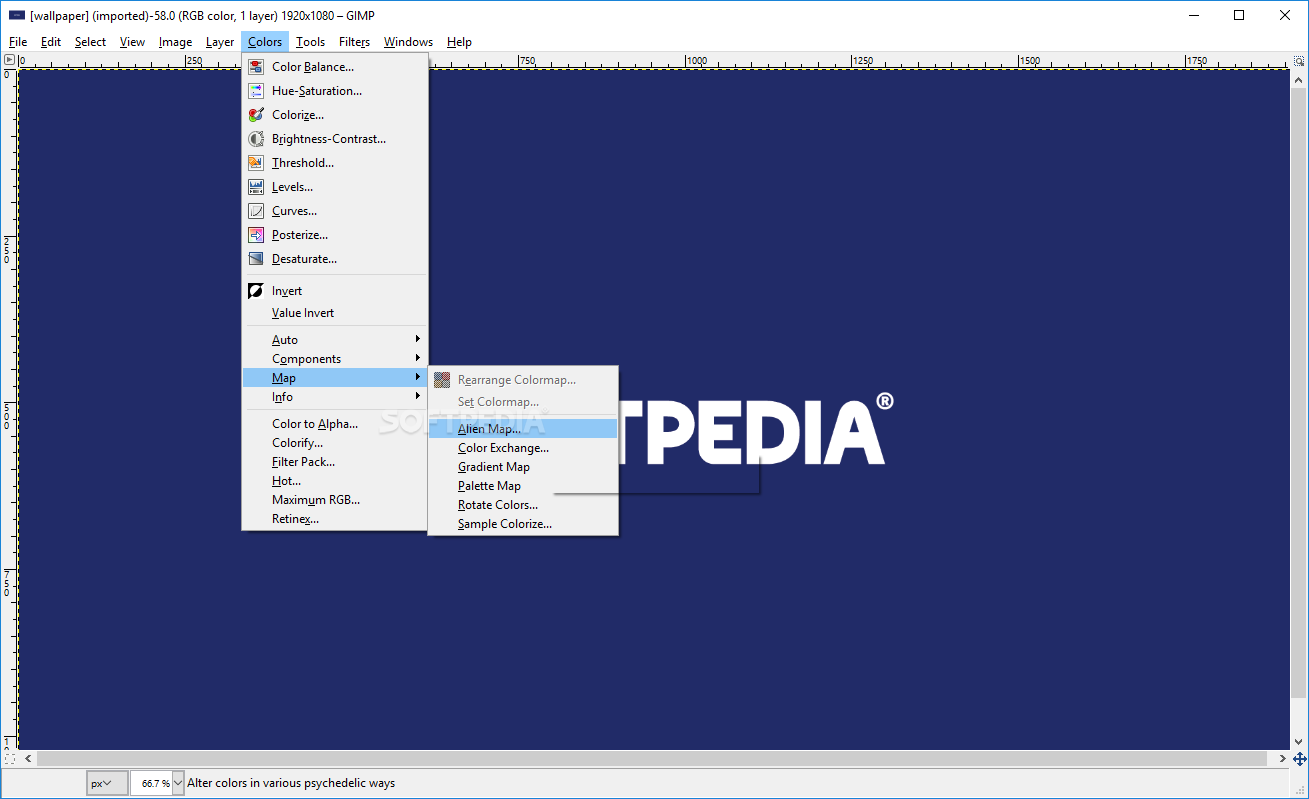Viewport: 1309px width, 799px height.
Task: Open the Windows menu
Action: (x=408, y=42)
